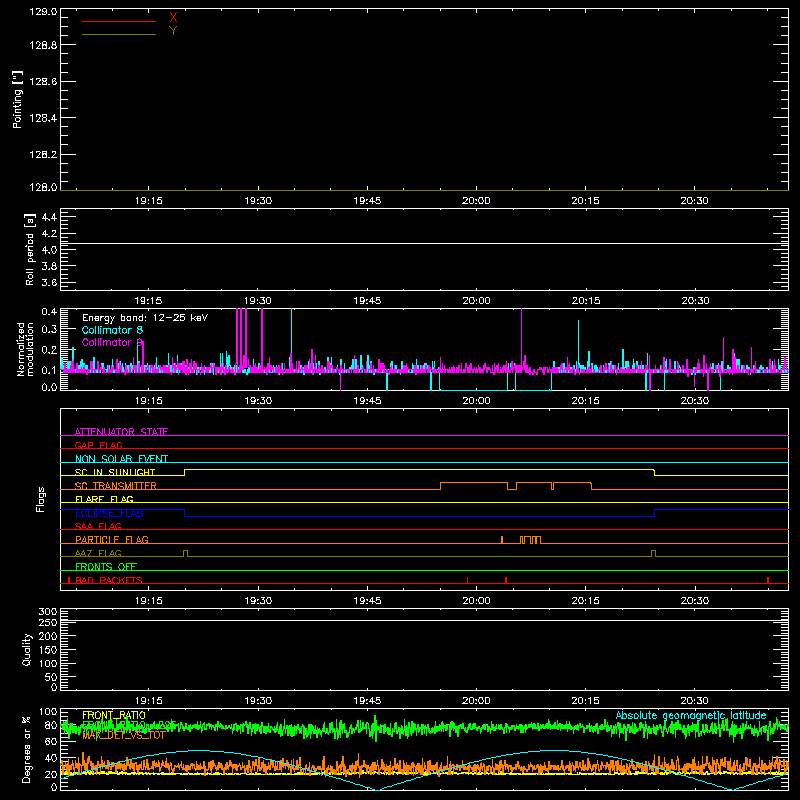Select the 80 tick on Degrees axis
This screenshot has height=800, width=800.
(x=51, y=725)
